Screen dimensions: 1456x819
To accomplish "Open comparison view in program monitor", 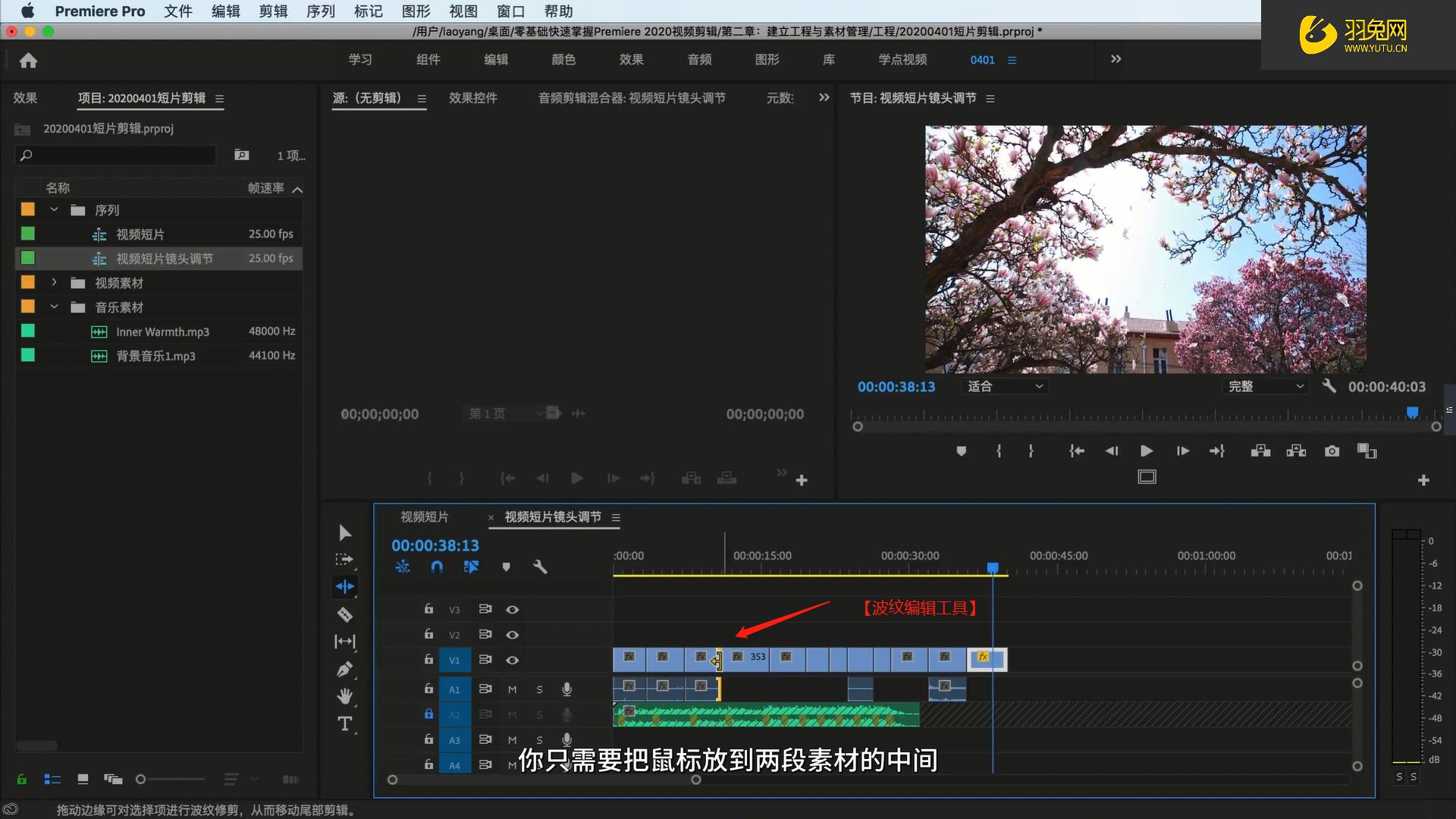I will coord(1367,451).
